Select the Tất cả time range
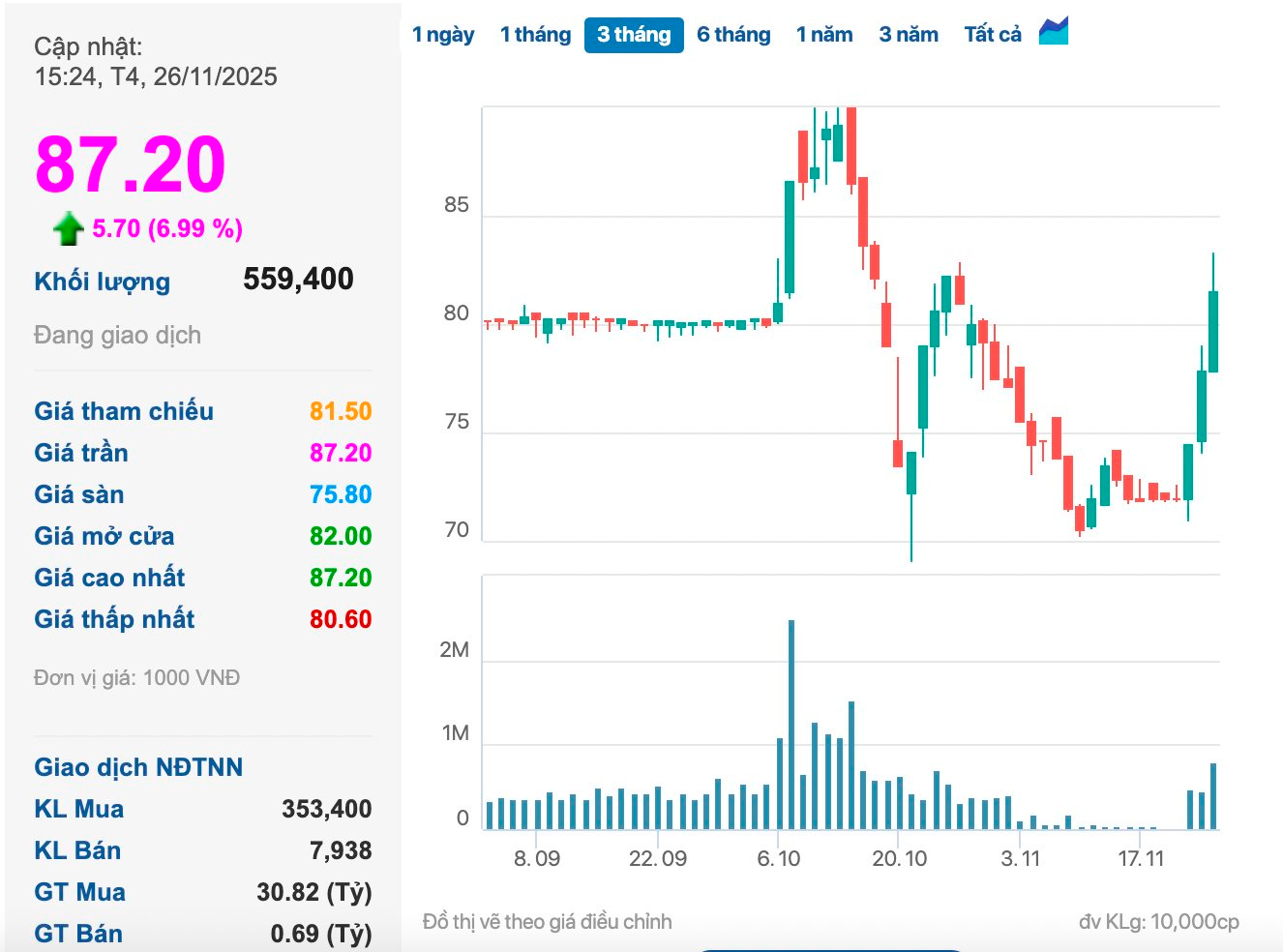This screenshot has height=952, width=1283. tap(993, 35)
